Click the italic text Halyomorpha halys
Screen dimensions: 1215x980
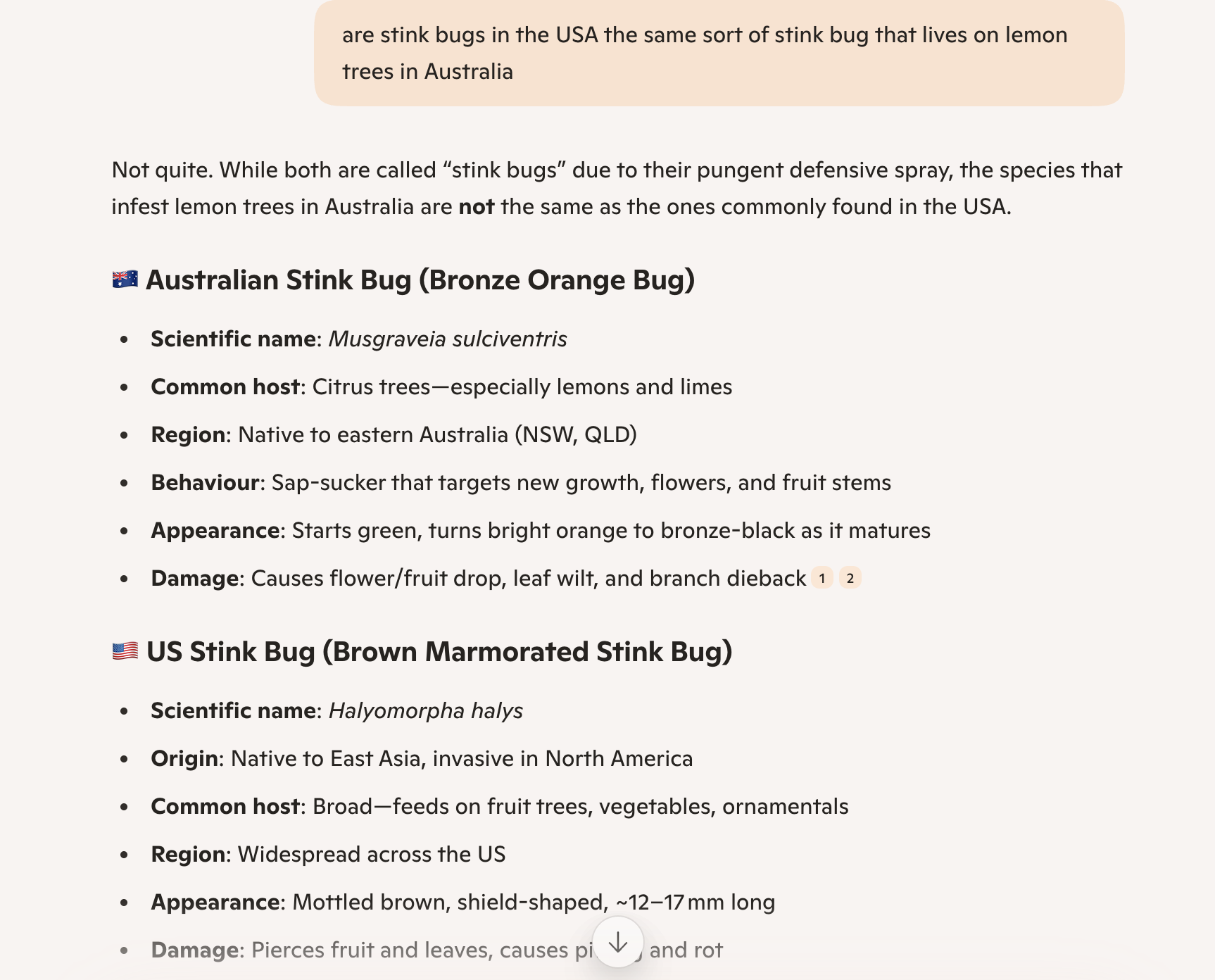[x=425, y=711]
